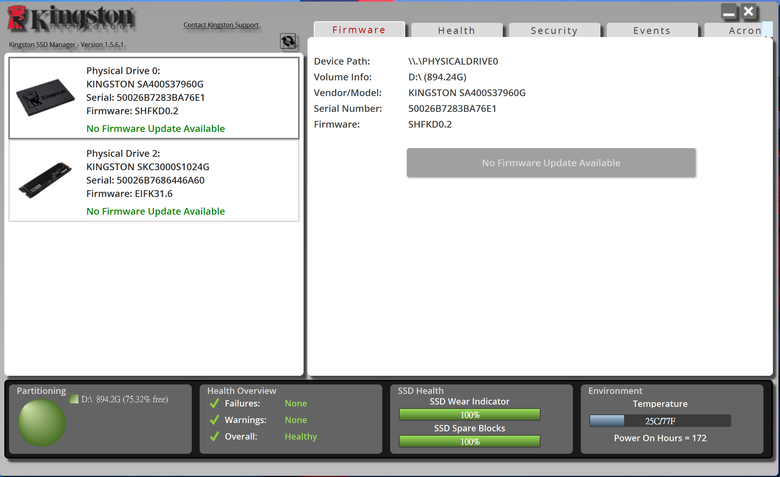Image resolution: width=780 pixels, height=477 pixels.
Task: Select Physical Drive 0 entry
Action: click(154, 98)
